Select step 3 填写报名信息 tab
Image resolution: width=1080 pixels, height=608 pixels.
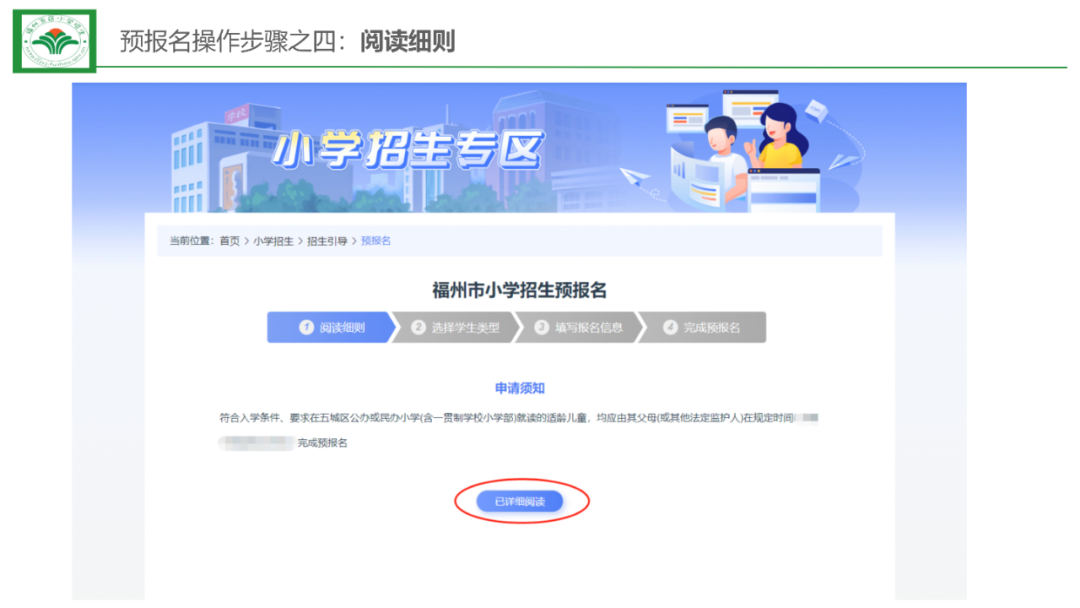[579, 327]
